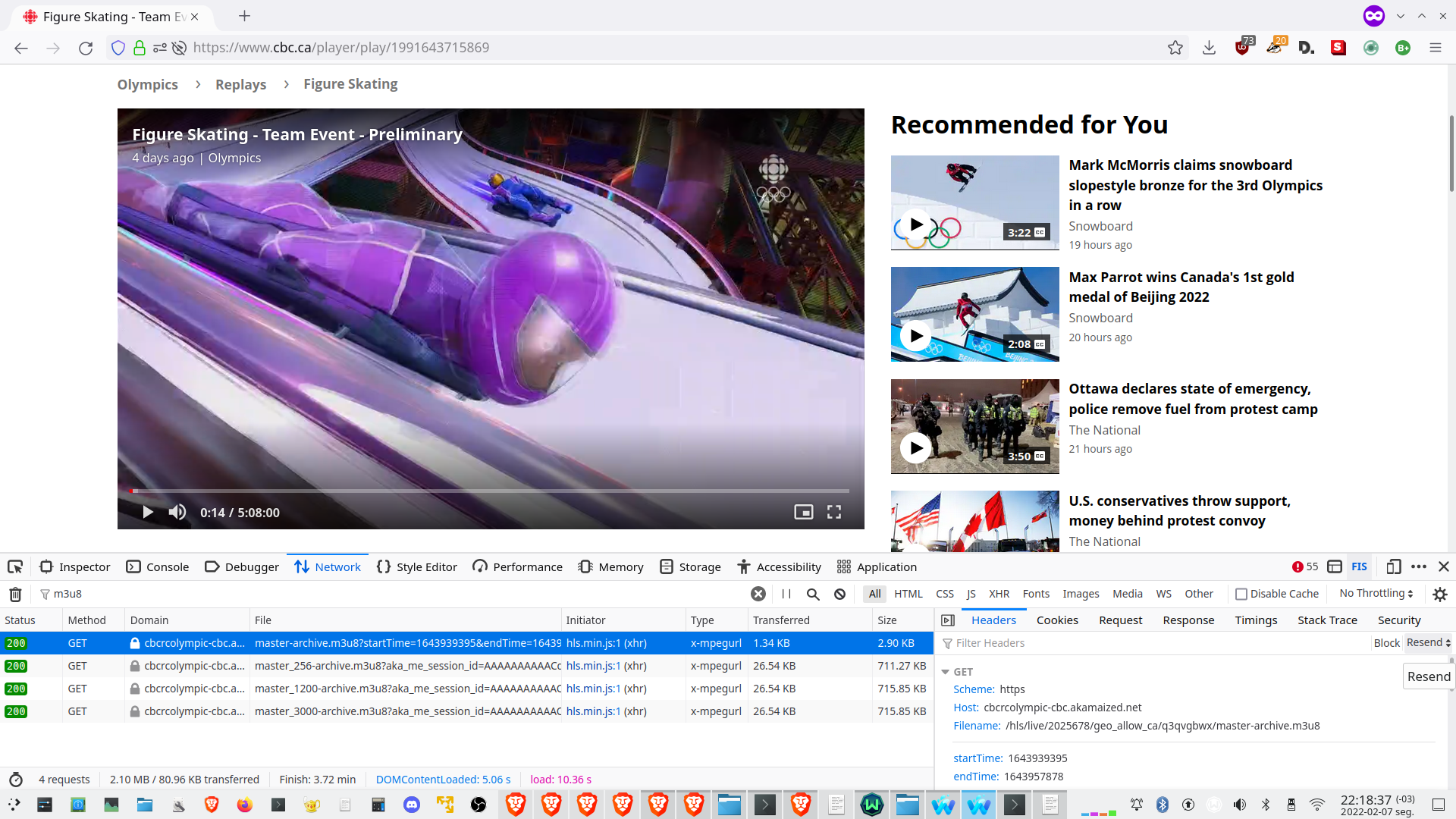Open the No Throttling dropdown
Image resolution: width=1456 pixels, height=819 pixels.
tap(1376, 594)
